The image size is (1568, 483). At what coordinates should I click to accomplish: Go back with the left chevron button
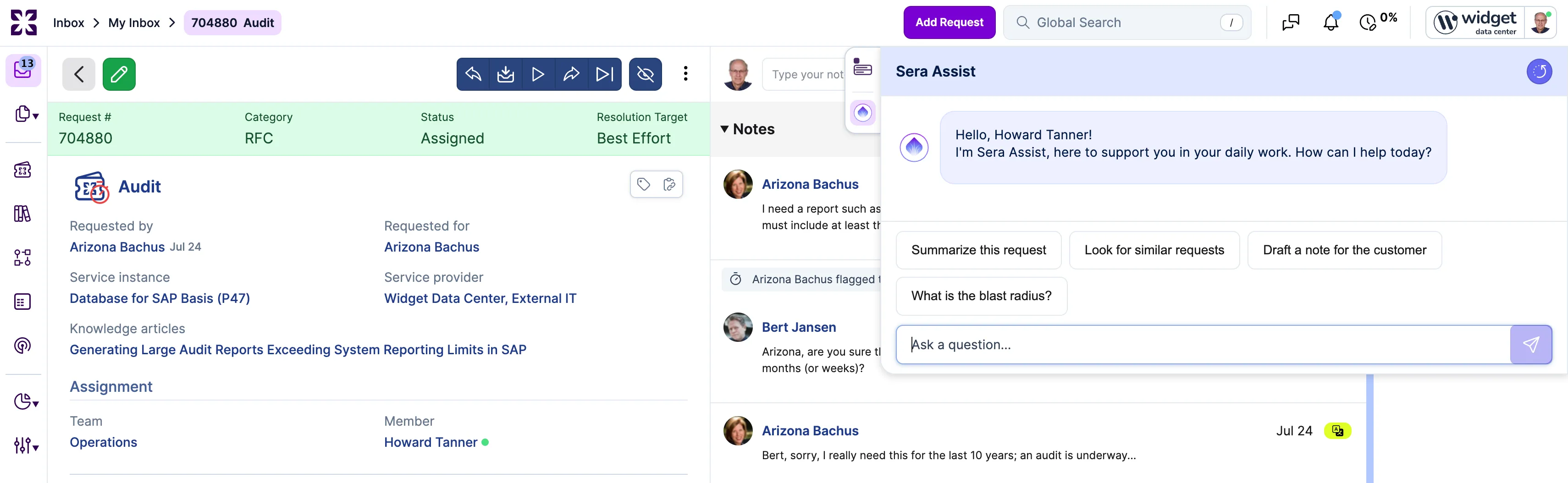click(78, 74)
